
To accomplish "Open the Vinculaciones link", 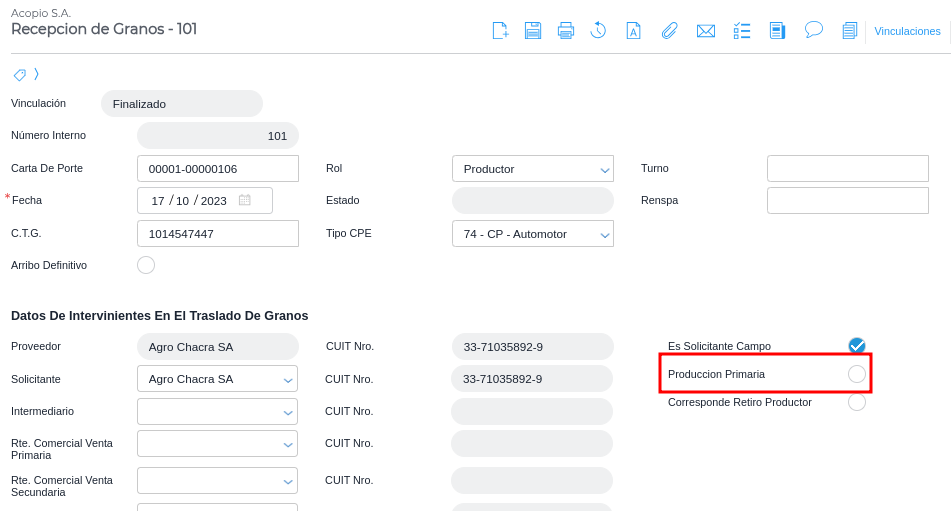I will coord(907,31).
